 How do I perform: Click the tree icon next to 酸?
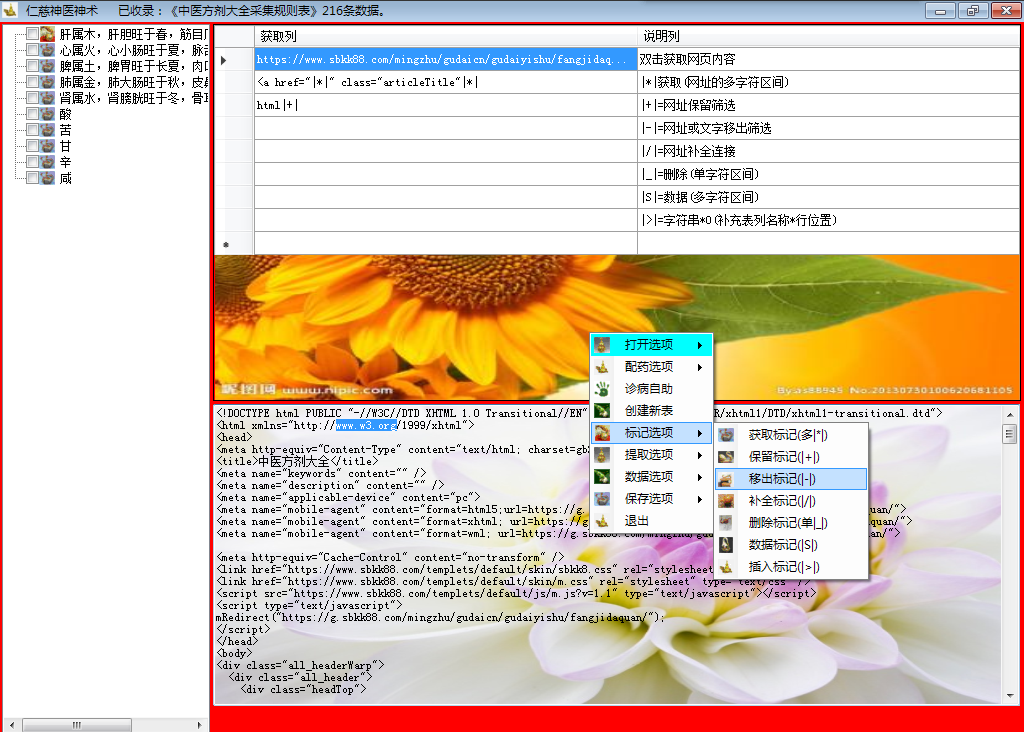pos(48,114)
